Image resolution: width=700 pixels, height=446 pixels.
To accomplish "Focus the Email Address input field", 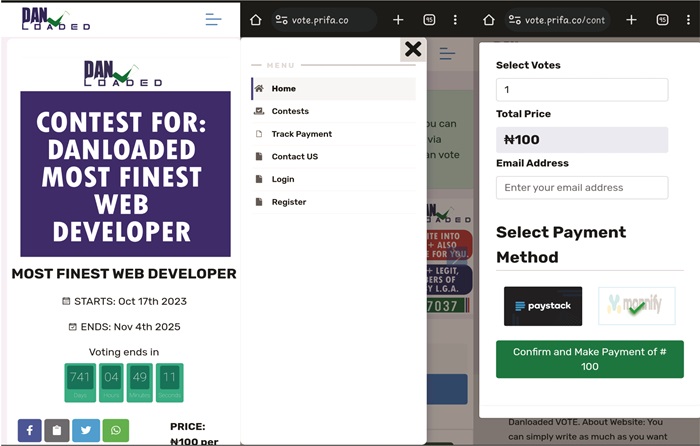I will 582,188.
